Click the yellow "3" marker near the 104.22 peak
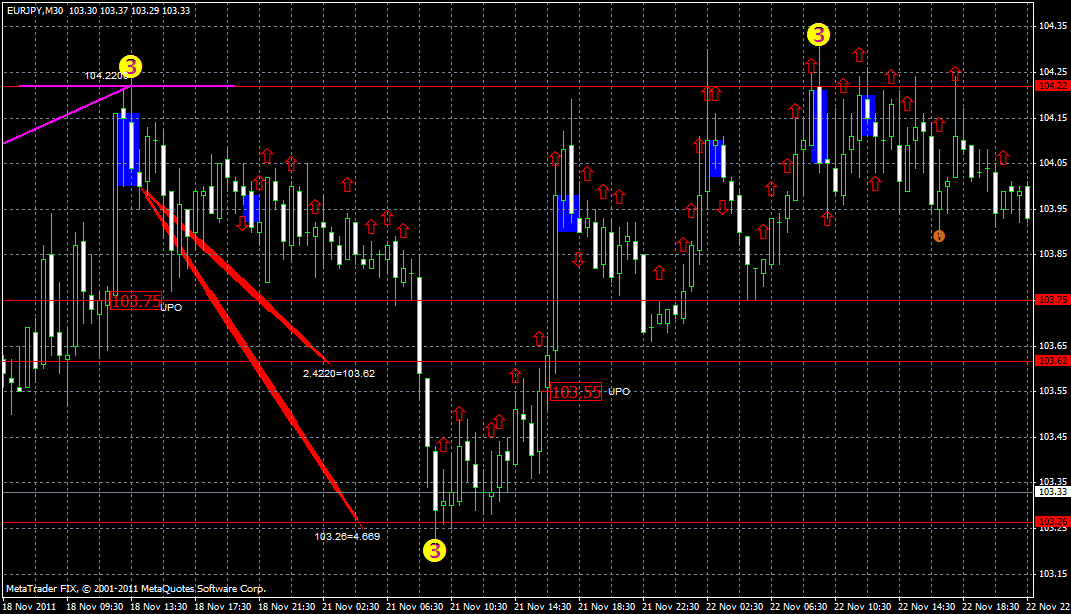 [128, 67]
